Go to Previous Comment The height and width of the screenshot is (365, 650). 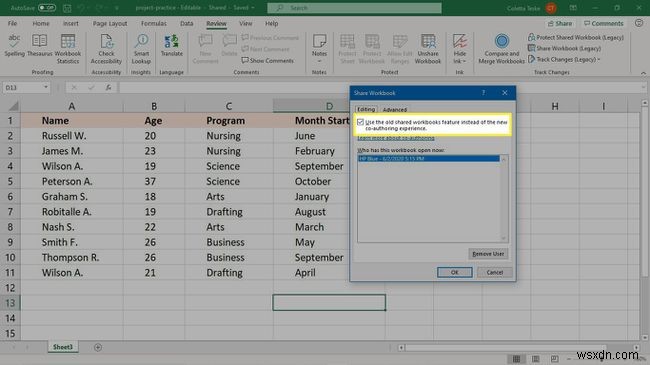pyautogui.click(x=270, y=38)
